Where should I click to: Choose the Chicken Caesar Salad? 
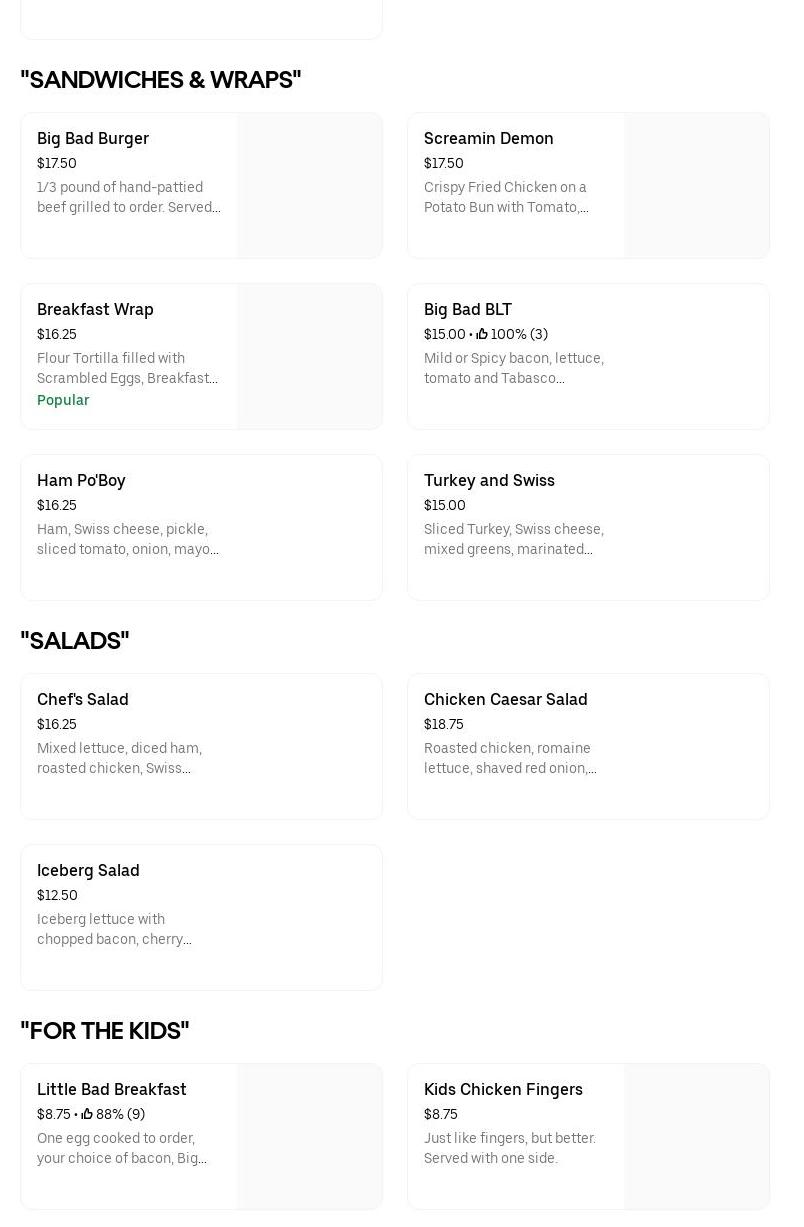(x=505, y=699)
